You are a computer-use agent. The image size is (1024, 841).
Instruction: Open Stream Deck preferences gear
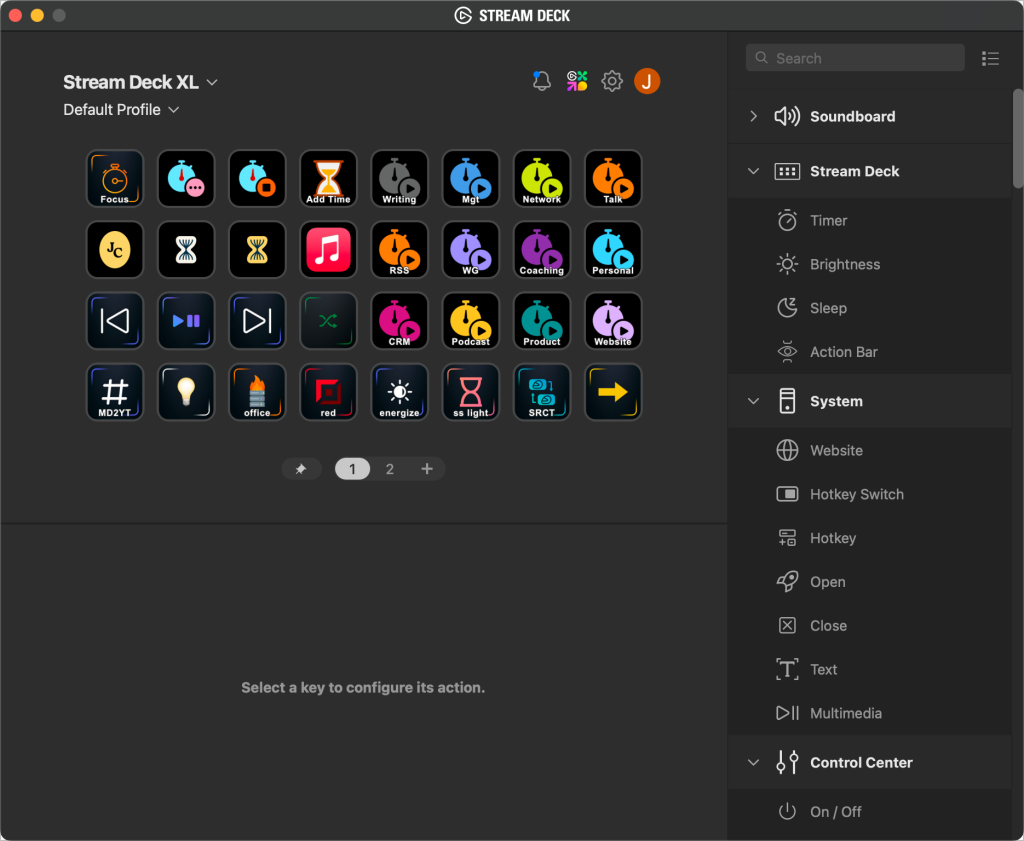pos(612,82)
